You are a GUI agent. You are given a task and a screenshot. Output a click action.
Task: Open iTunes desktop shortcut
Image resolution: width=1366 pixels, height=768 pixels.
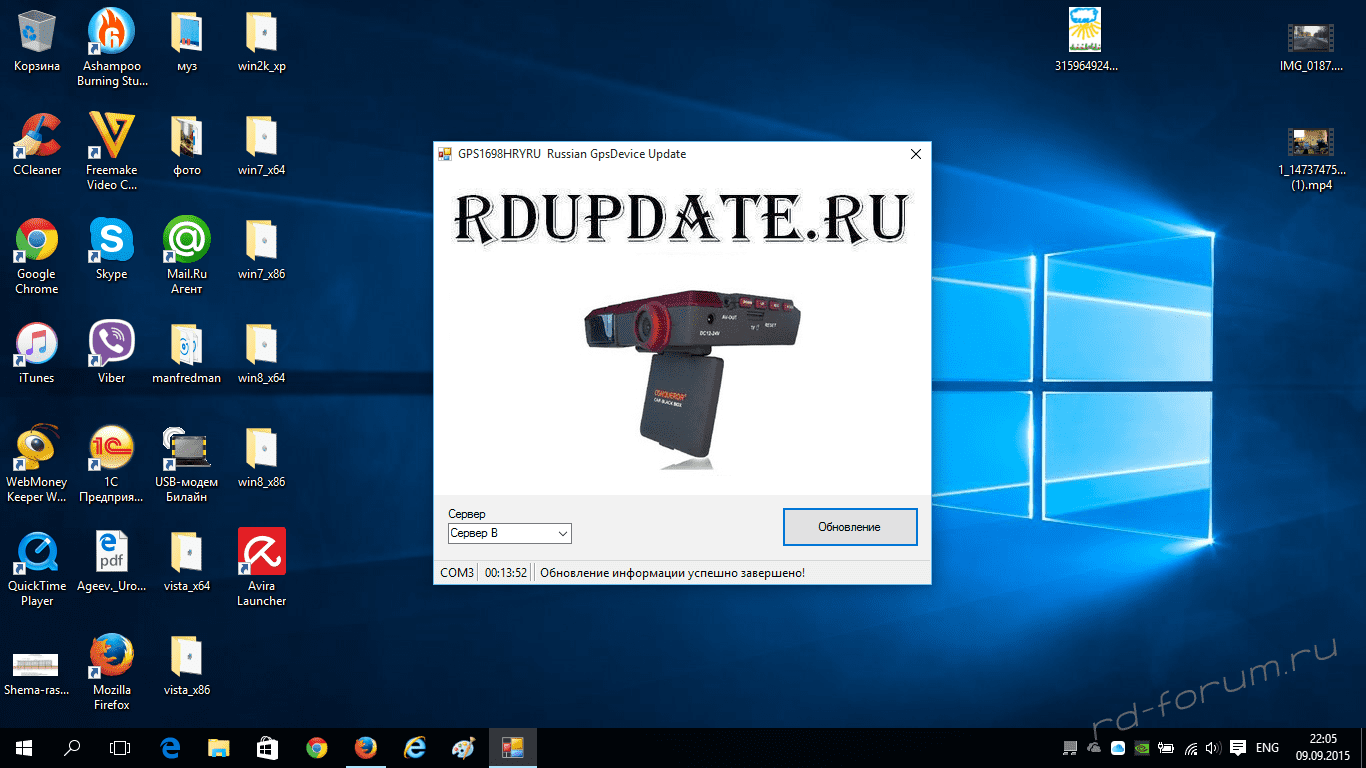tap(37, 345)
